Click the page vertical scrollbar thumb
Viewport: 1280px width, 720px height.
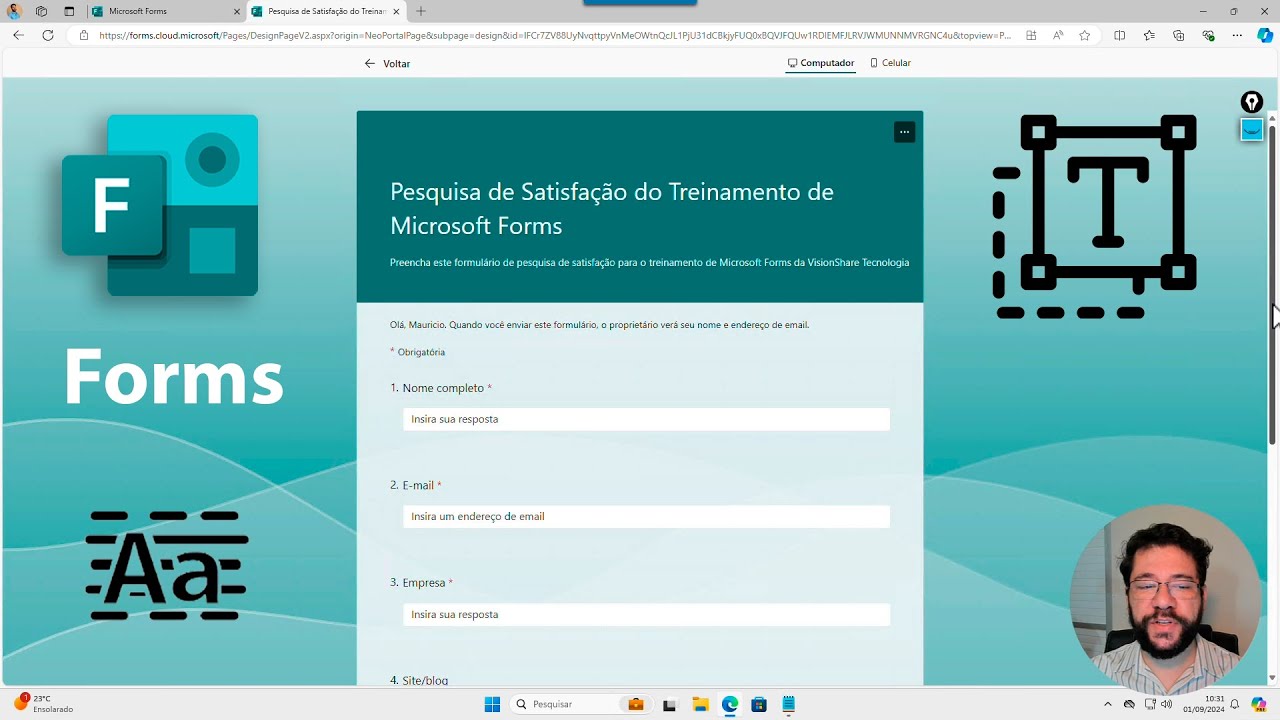pyautogui.click(x=1273, y=284)
